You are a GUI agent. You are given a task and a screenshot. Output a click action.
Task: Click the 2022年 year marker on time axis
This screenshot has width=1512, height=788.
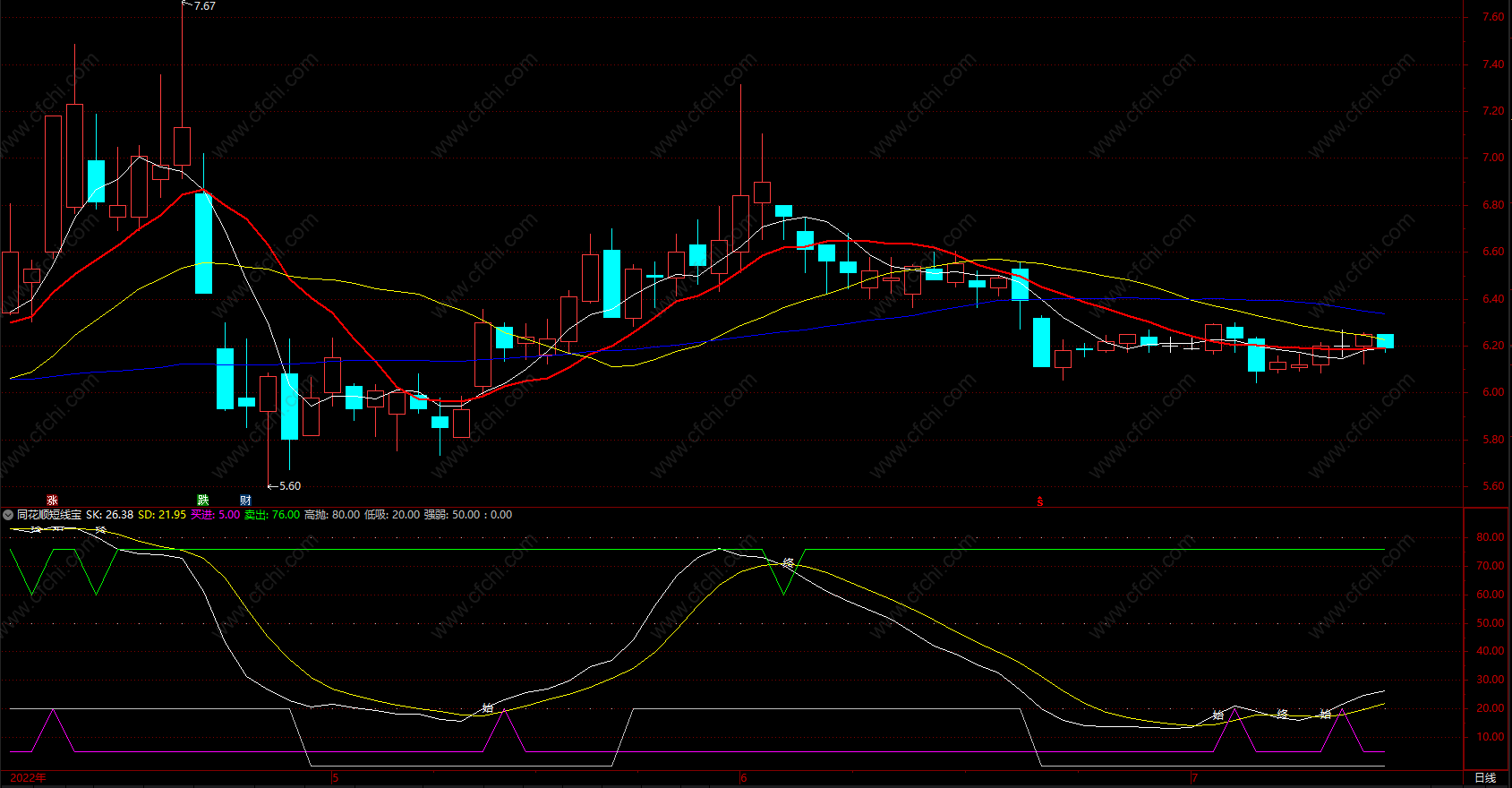click(x=28, y=777)
